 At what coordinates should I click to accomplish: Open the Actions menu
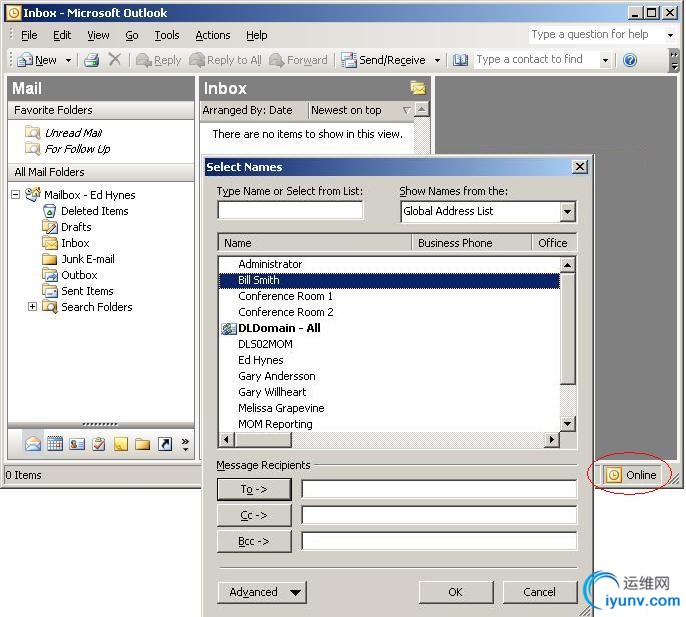(213, 35)
